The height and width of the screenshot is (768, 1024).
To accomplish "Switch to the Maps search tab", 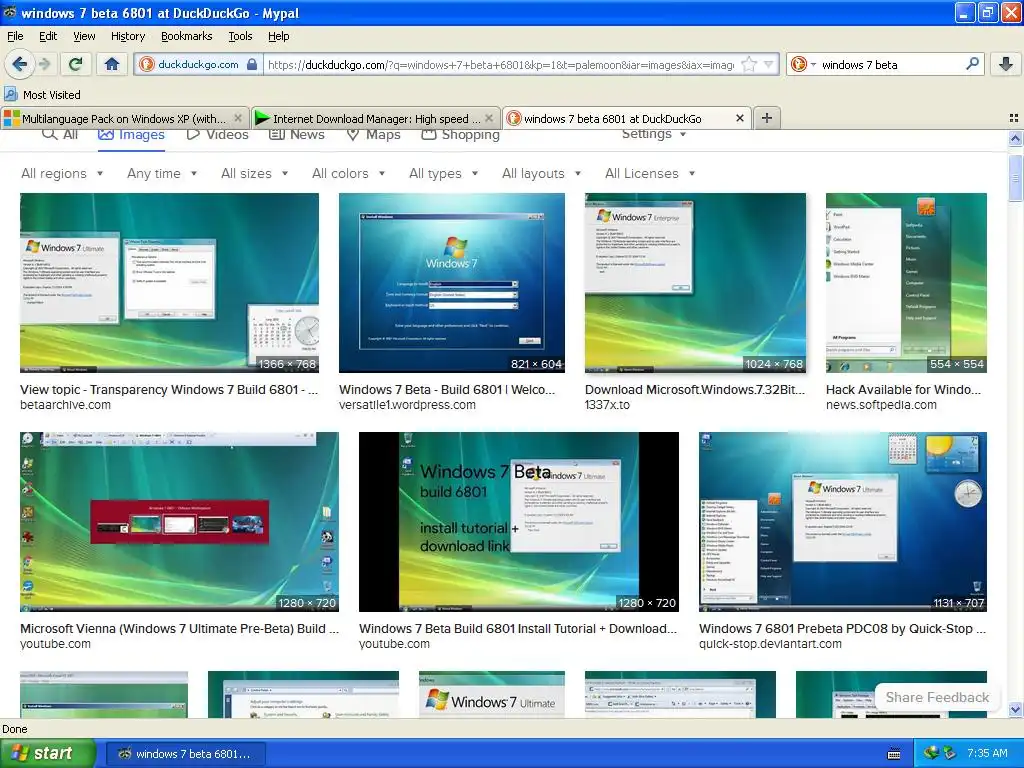I will [x=373, y=134].
